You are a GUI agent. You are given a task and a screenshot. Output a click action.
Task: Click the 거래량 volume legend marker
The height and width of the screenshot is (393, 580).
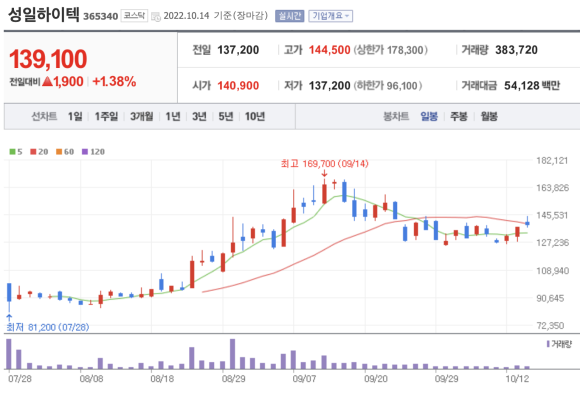[548, 344]
